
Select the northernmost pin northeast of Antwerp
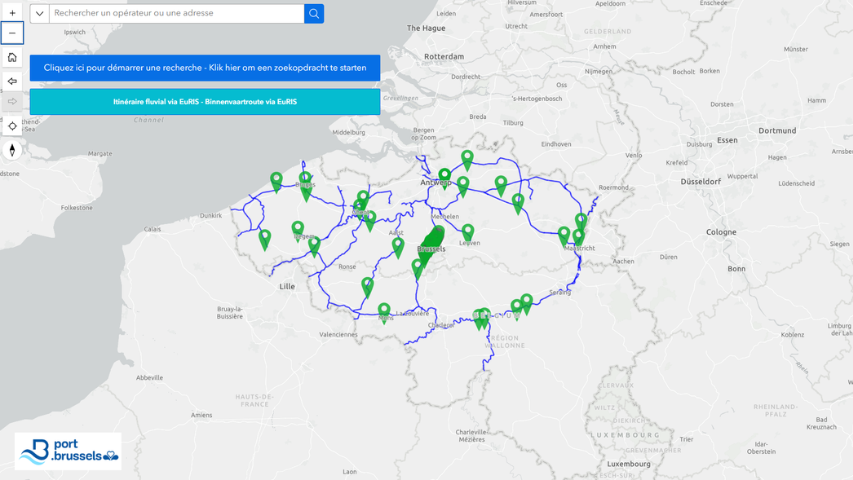point(467,158)
